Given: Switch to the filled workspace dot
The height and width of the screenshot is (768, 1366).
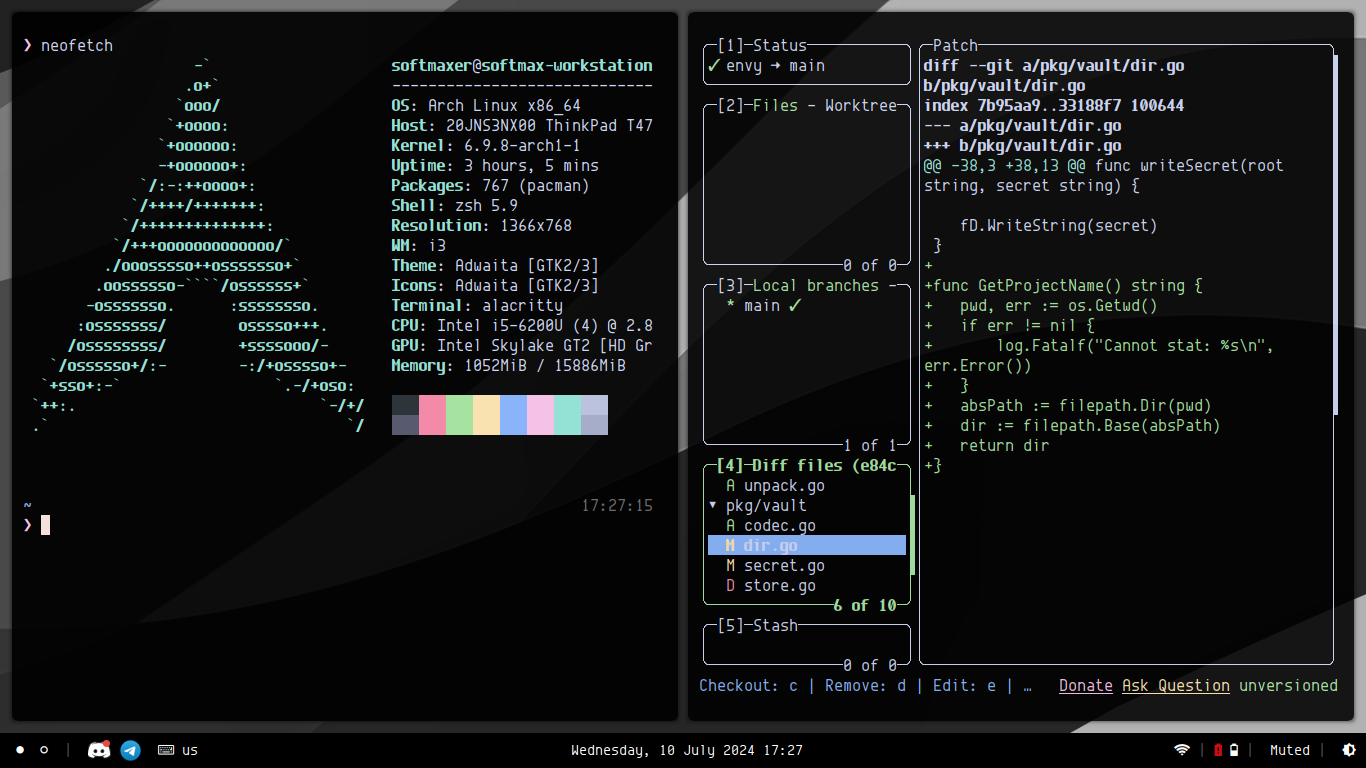Looking at the screenshot, I should coord(20,750).
